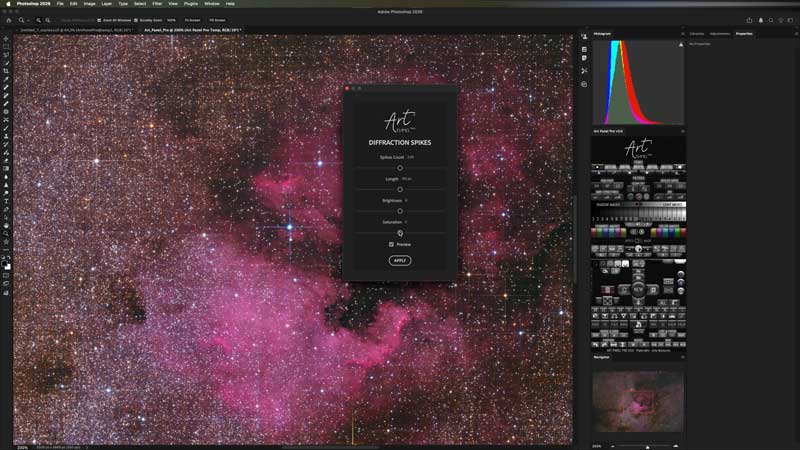Click the Home icon in the options bar

pyautogui.click(x=7, y=19)
